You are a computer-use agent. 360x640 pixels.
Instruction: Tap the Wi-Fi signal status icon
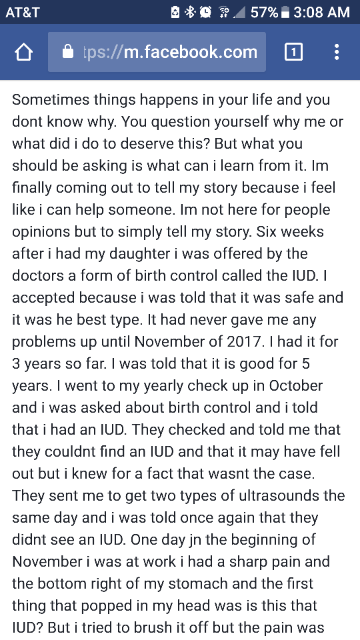point(224,12)
